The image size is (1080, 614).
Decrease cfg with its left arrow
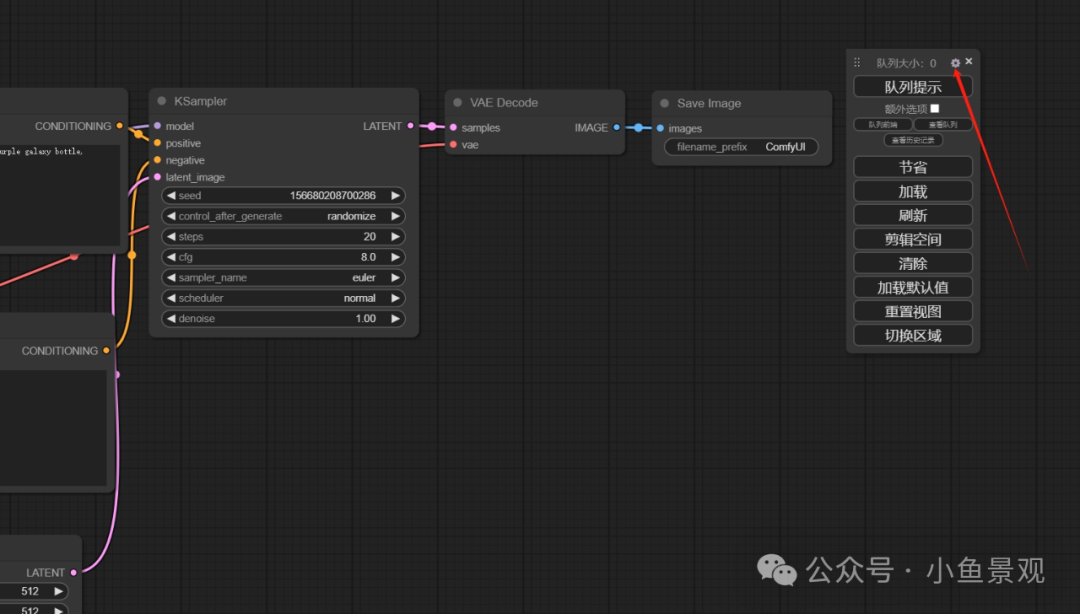(171, 257)
